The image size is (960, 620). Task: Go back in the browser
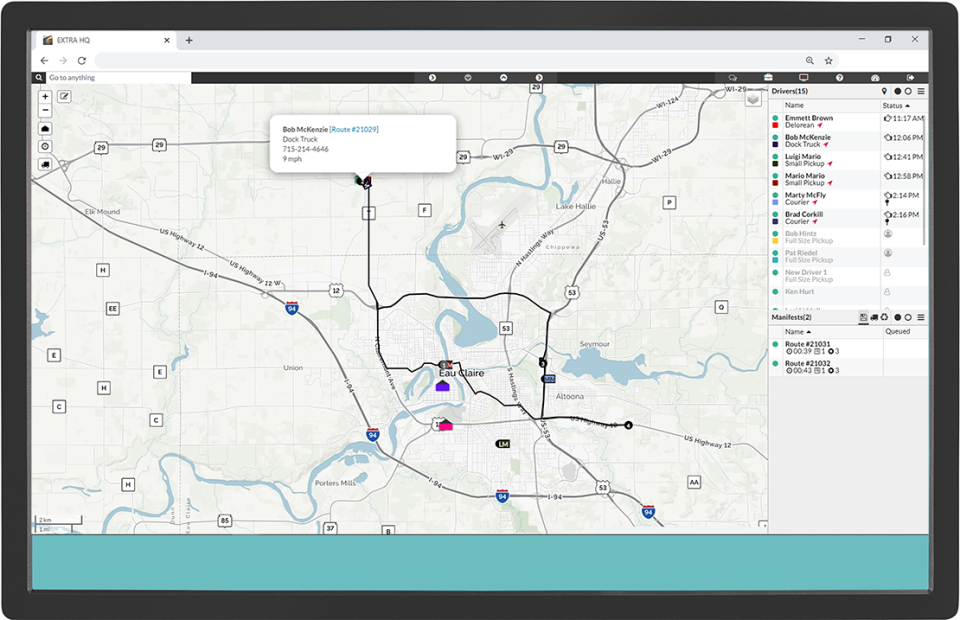coord(44,61)
